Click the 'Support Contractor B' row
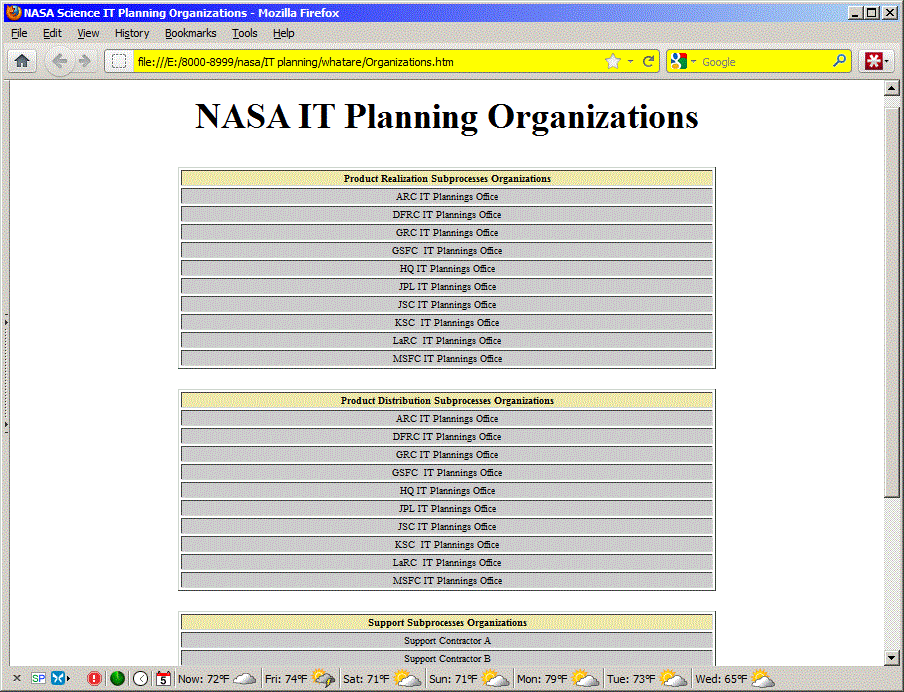Screen dimensions: 904x692 pos(447,659)
